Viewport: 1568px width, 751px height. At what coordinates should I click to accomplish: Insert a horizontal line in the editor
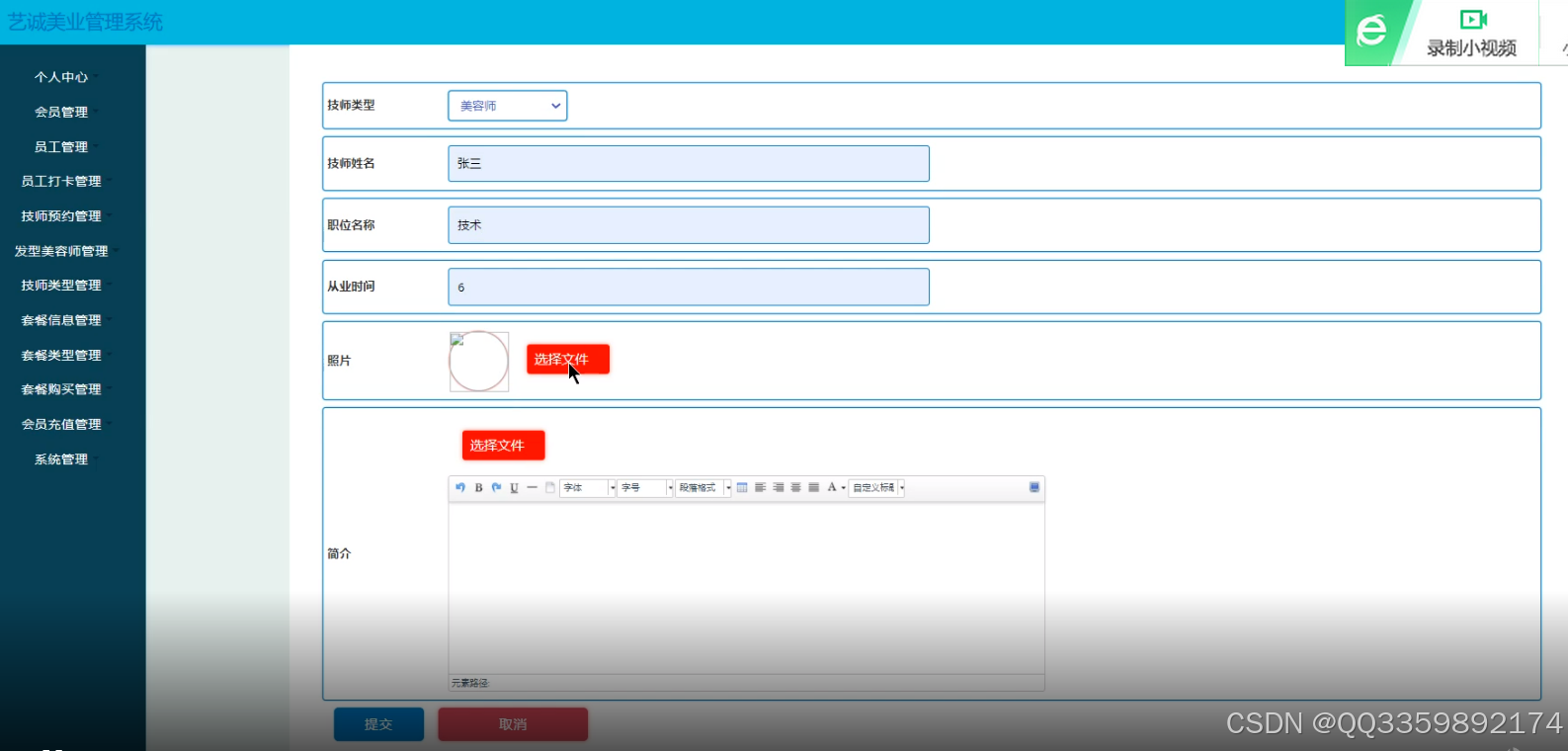coord(532,487)
